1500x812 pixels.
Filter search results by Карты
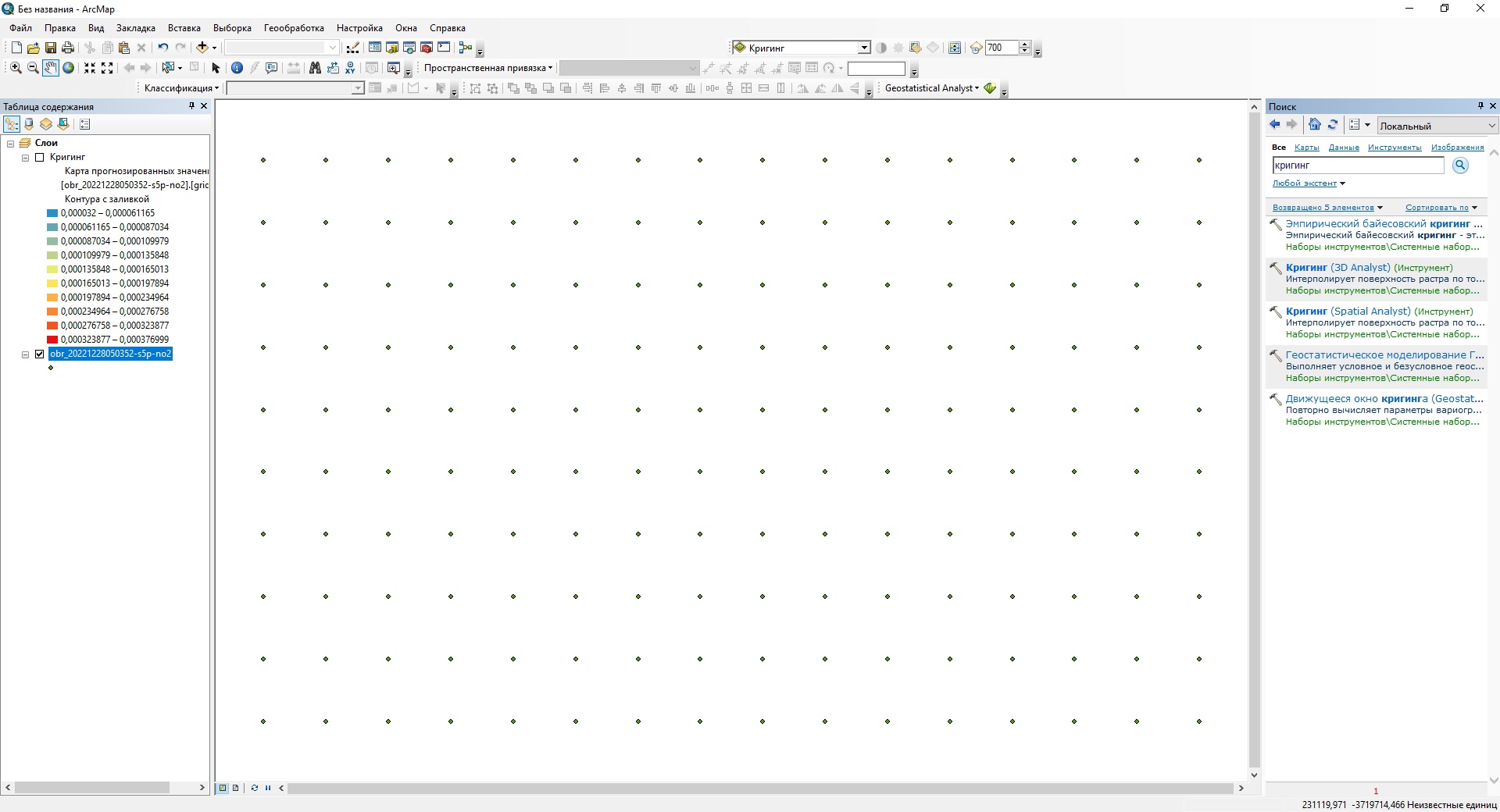point(1306,147)
